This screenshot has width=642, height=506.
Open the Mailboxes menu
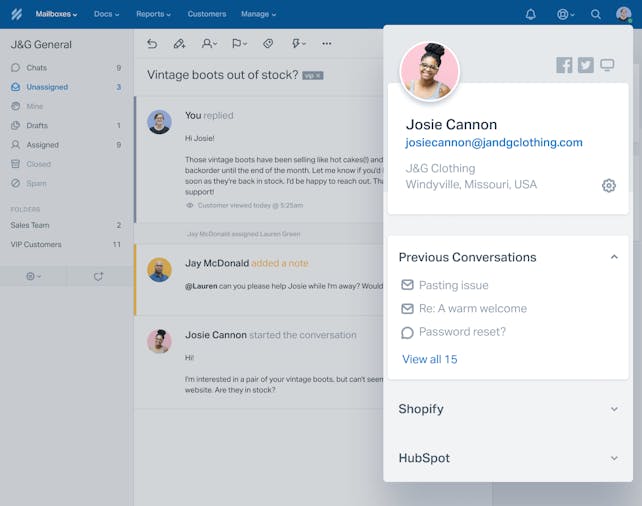[56, 14]
